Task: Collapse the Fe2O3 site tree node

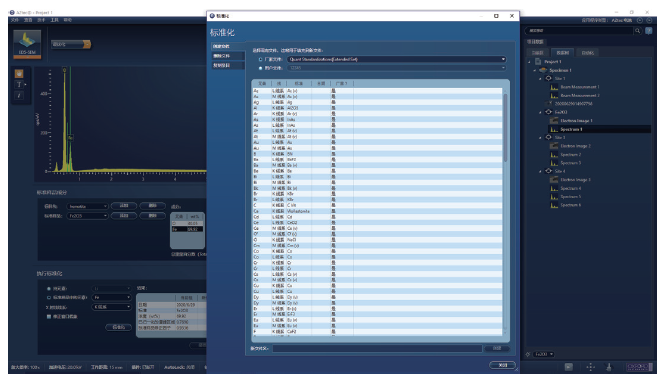Action: tap(540, 112)
